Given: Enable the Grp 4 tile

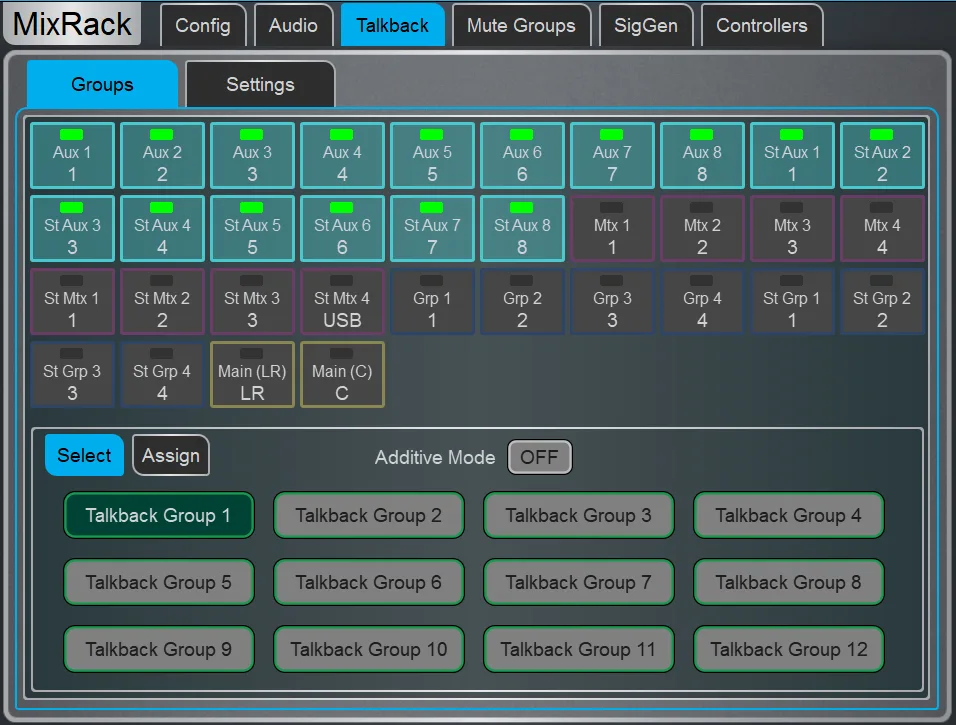Looking at the screenshot, I should (x=702, y=302).
